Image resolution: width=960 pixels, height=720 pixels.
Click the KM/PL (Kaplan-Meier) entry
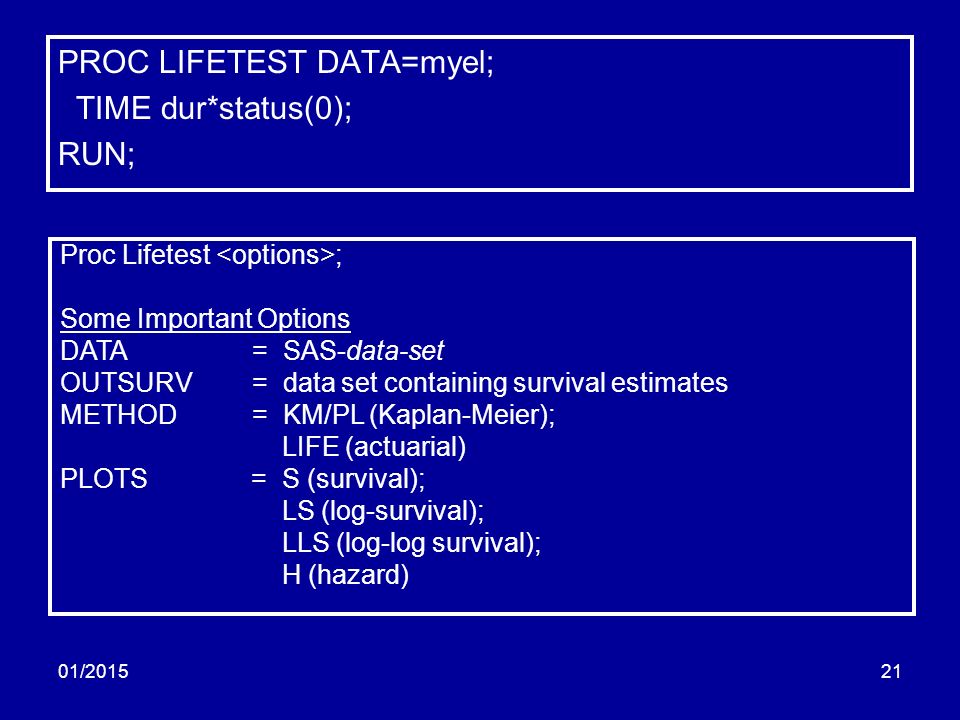[x=419, y=415]
